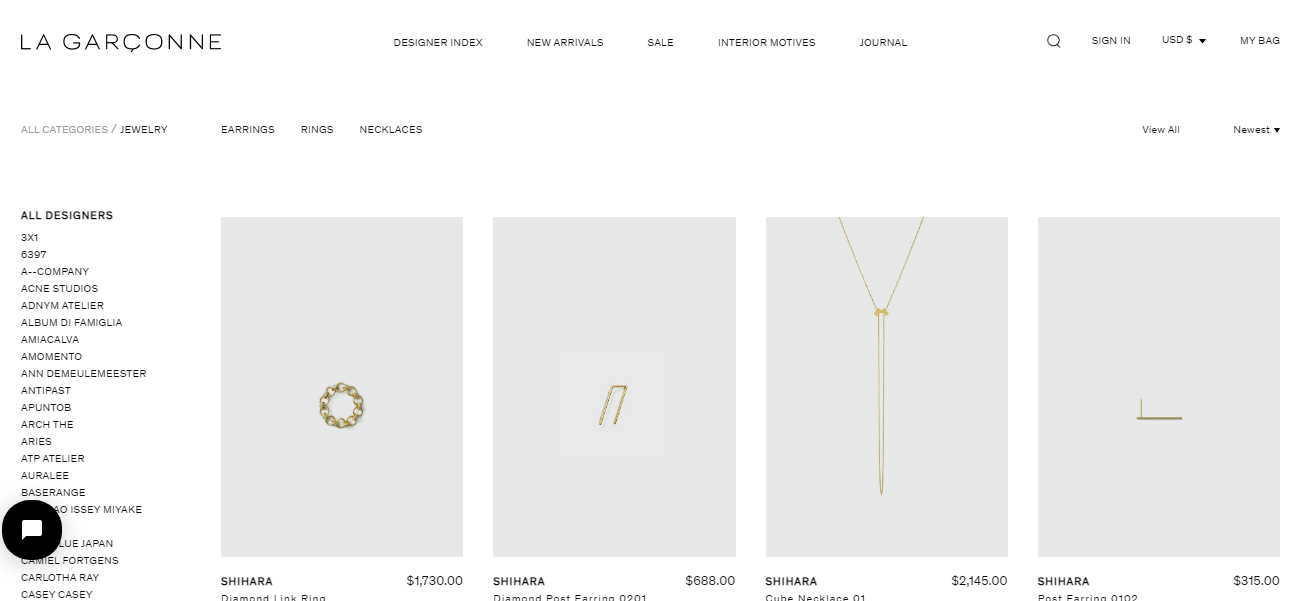Filter jewelry by Necklaces

pyautogui.click(x=391, y=130)
